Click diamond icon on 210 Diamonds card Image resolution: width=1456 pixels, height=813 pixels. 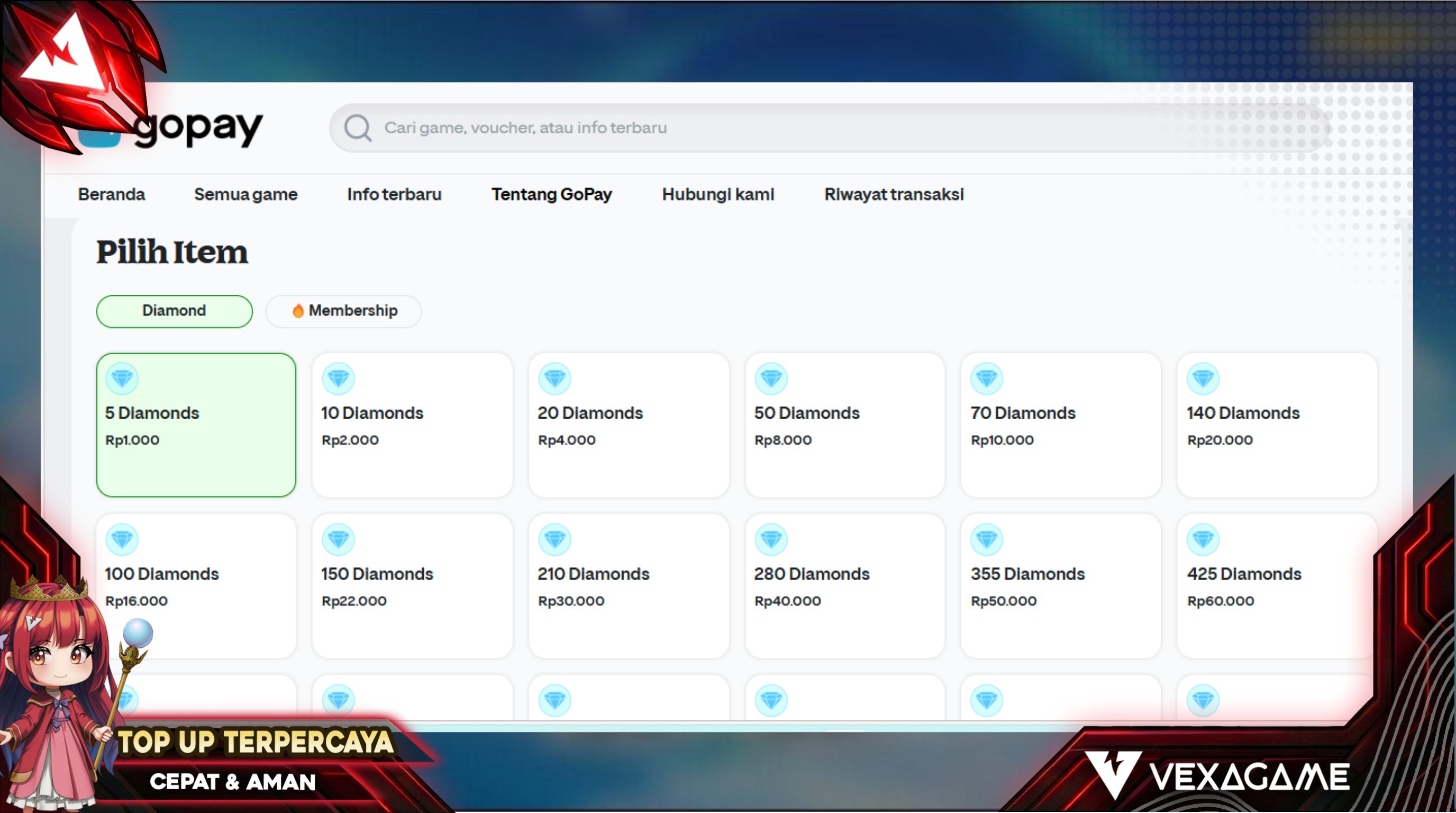click(554, 539)
